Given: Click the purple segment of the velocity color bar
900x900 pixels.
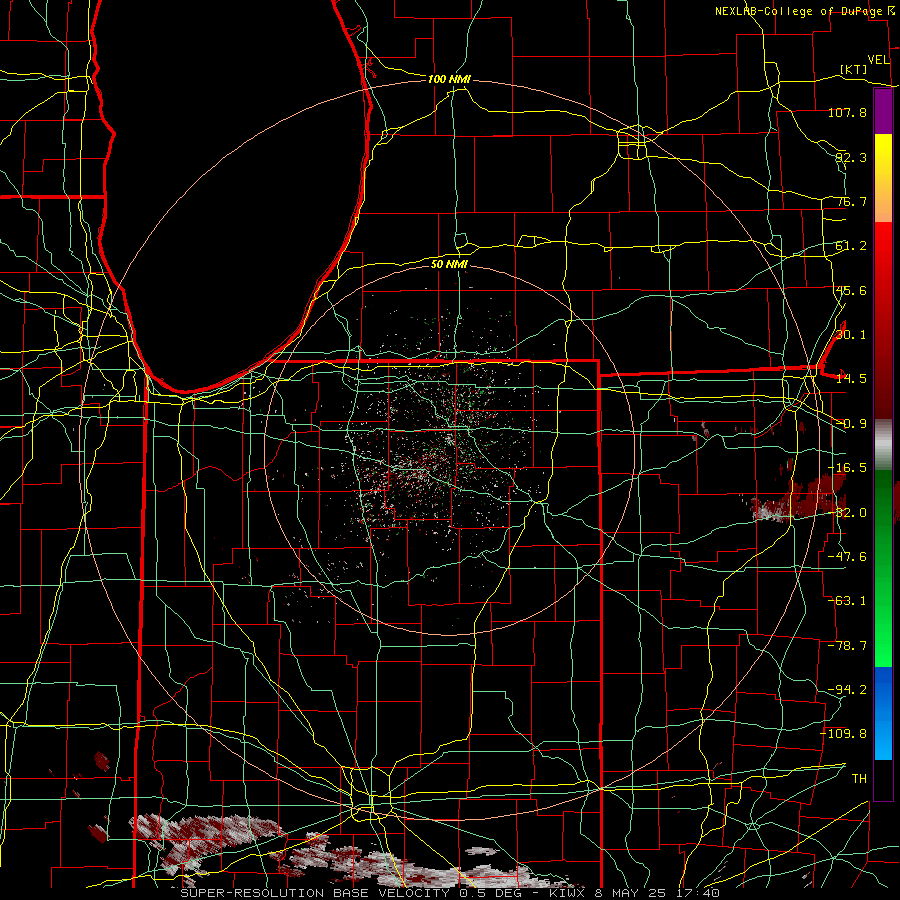Looking at the screenshot, I should (x=883, y=112).
